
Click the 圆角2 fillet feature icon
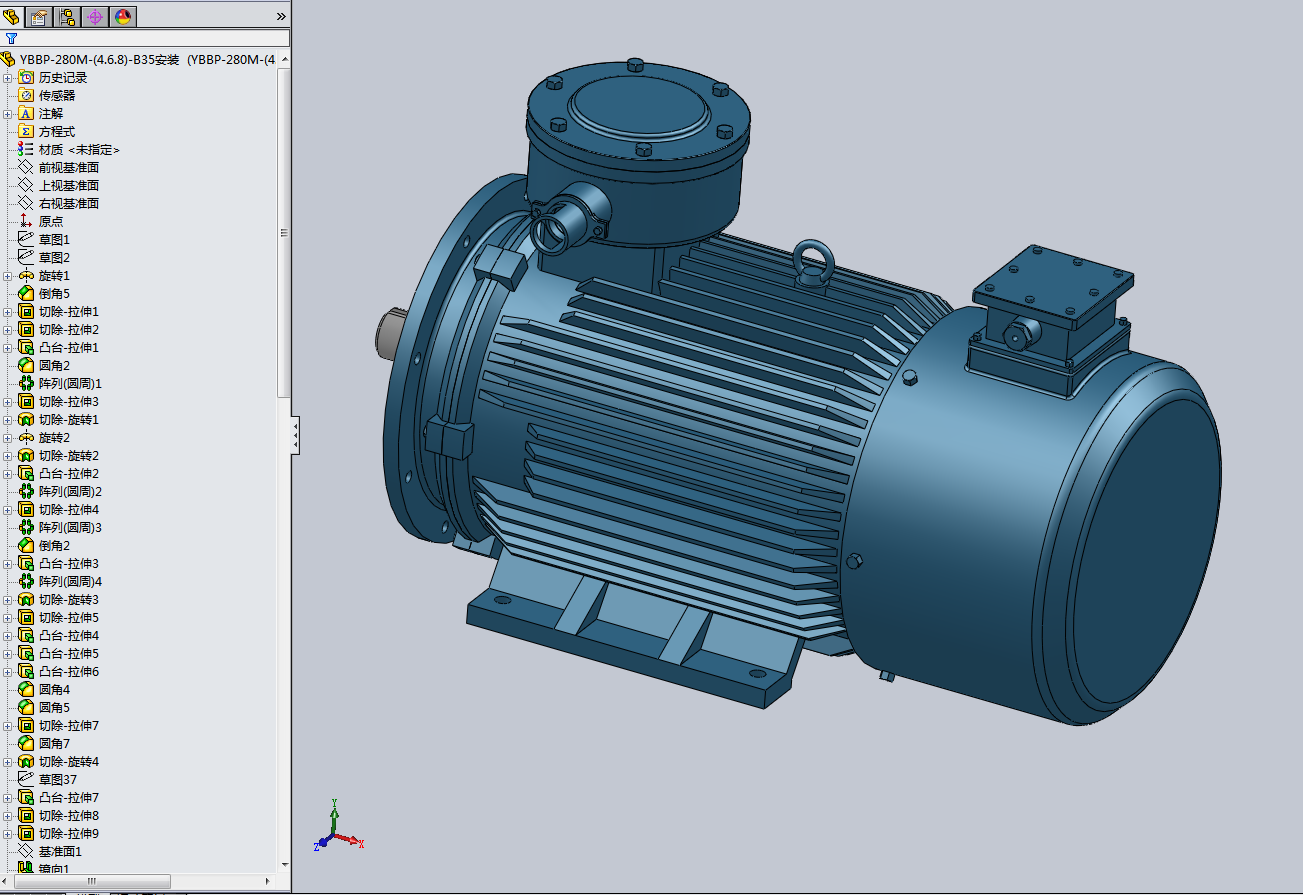27,365
